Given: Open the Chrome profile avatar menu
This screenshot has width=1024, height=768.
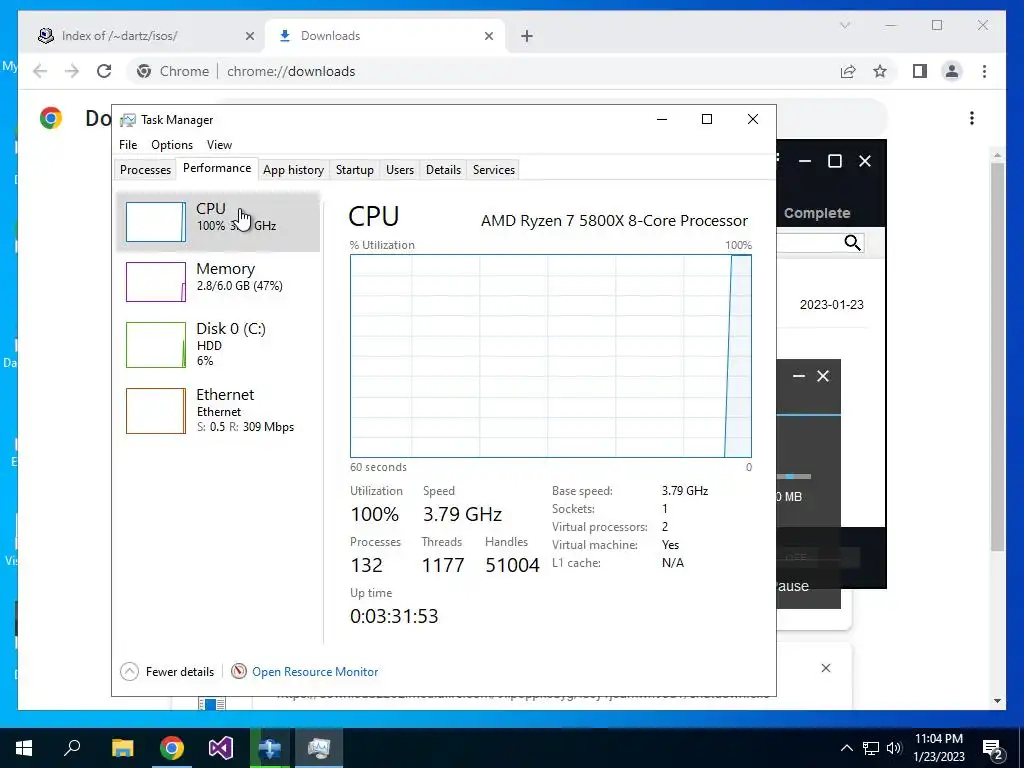Looking at the screenshot, I should [x=952, y=71].
